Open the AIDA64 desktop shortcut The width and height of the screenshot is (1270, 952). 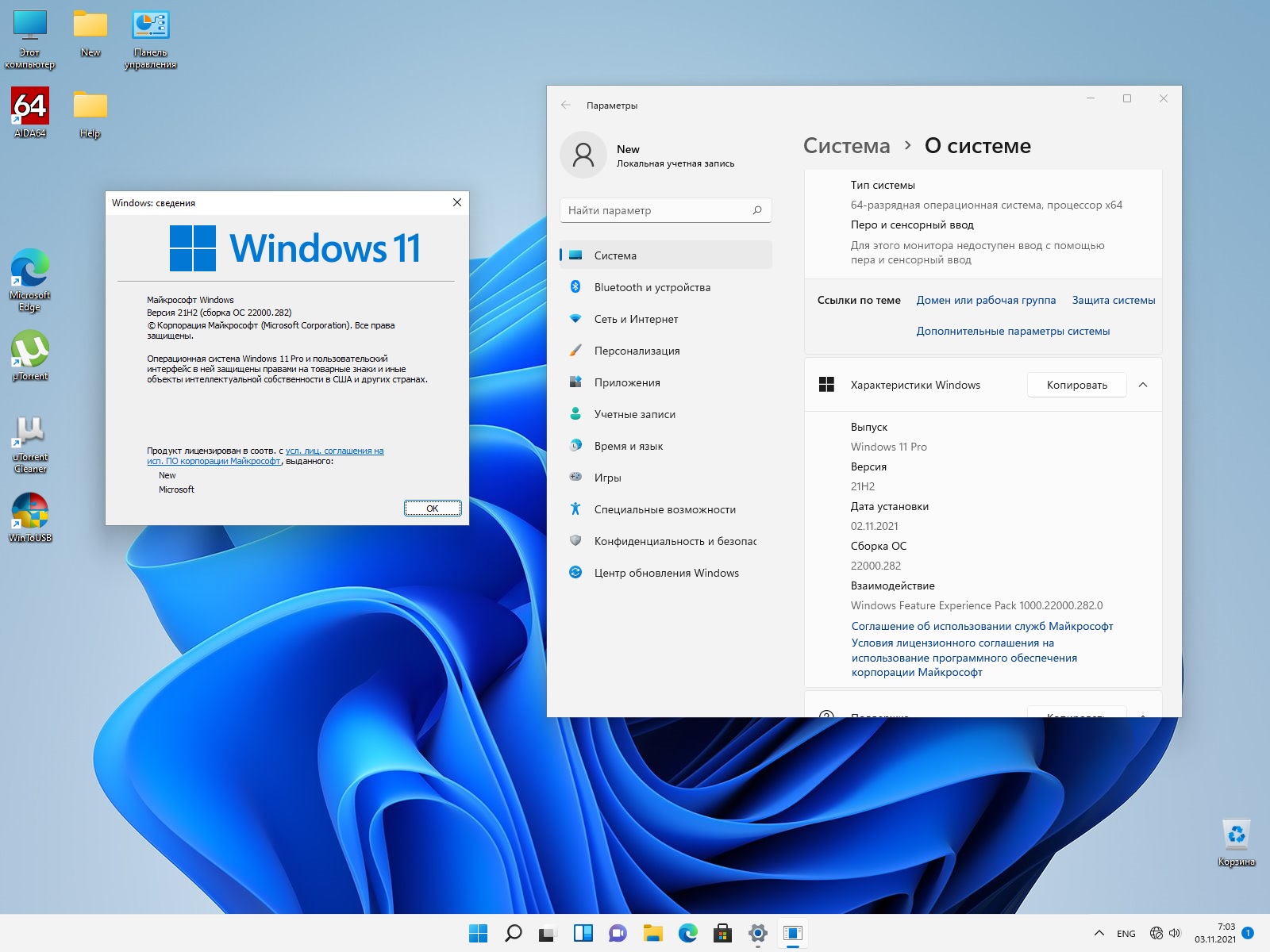click(x=30, y=106)
